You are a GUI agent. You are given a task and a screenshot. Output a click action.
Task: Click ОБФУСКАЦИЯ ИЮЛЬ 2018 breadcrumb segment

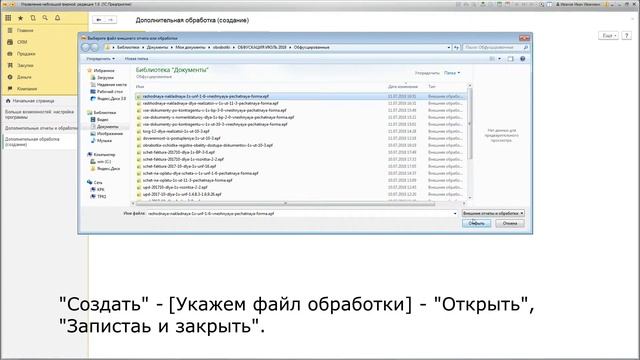262,47
